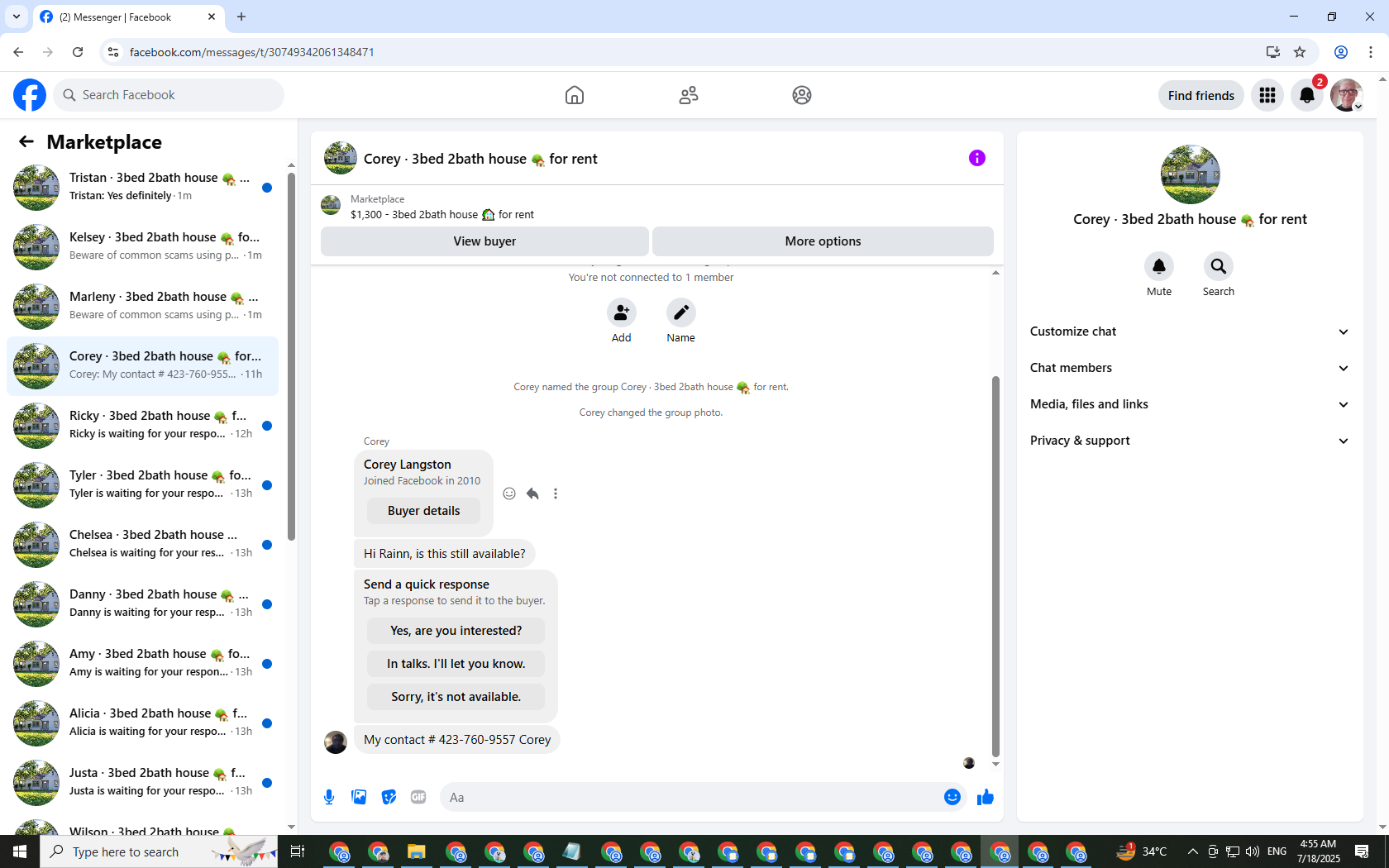The width and height of the screenshot is (1389, 868).
Task: Send a voice clip with the microphone icon
Action: (x=329, y=797)
